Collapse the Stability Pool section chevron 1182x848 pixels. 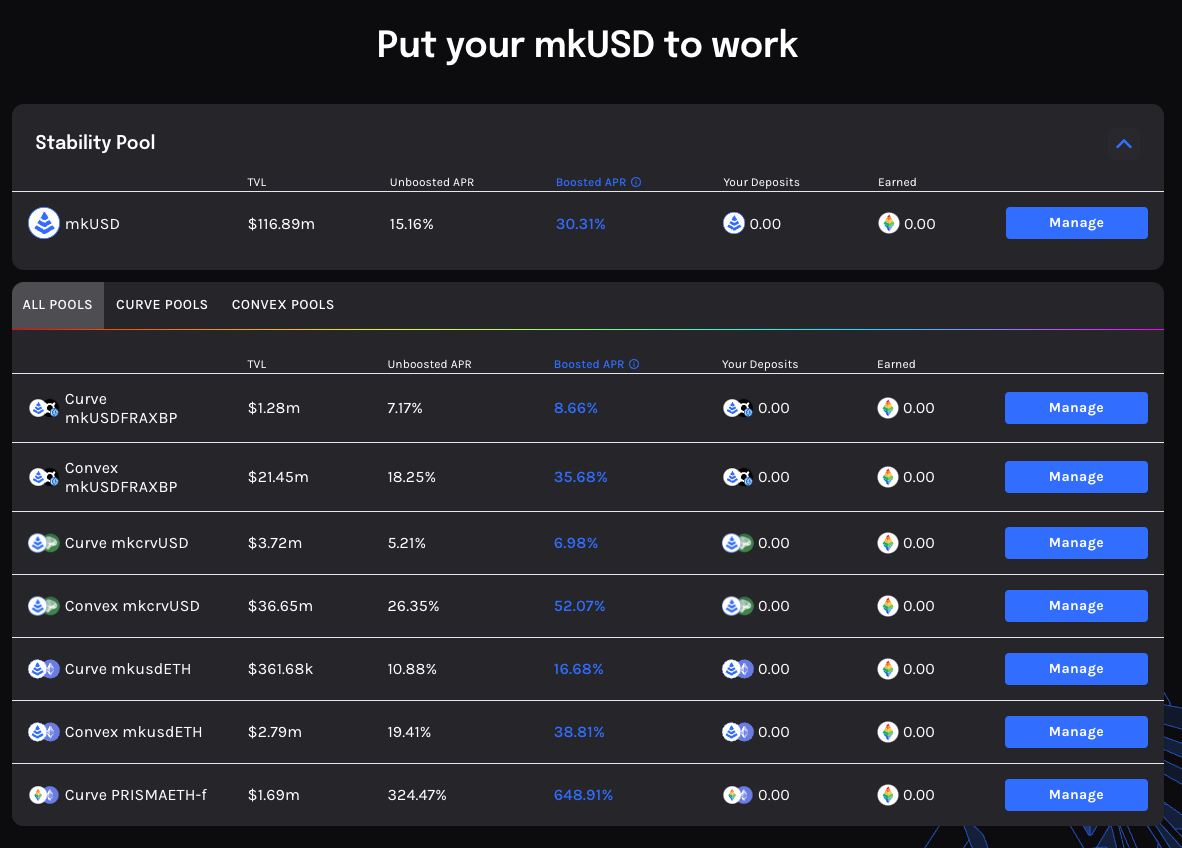tap(1123, 144)
